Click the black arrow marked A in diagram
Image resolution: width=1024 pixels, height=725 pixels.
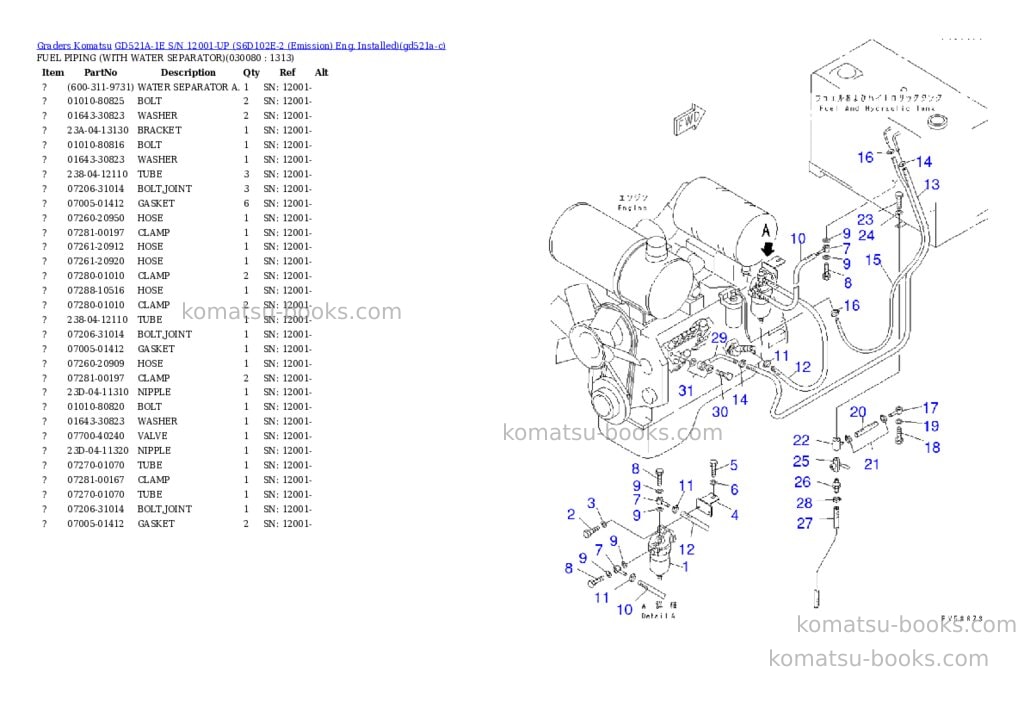click(x=768, y=249)
